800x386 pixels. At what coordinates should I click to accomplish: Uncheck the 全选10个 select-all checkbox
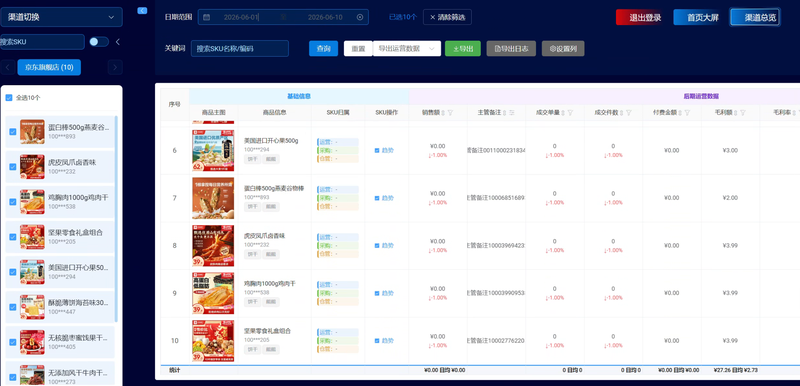(x=9, y=97)
